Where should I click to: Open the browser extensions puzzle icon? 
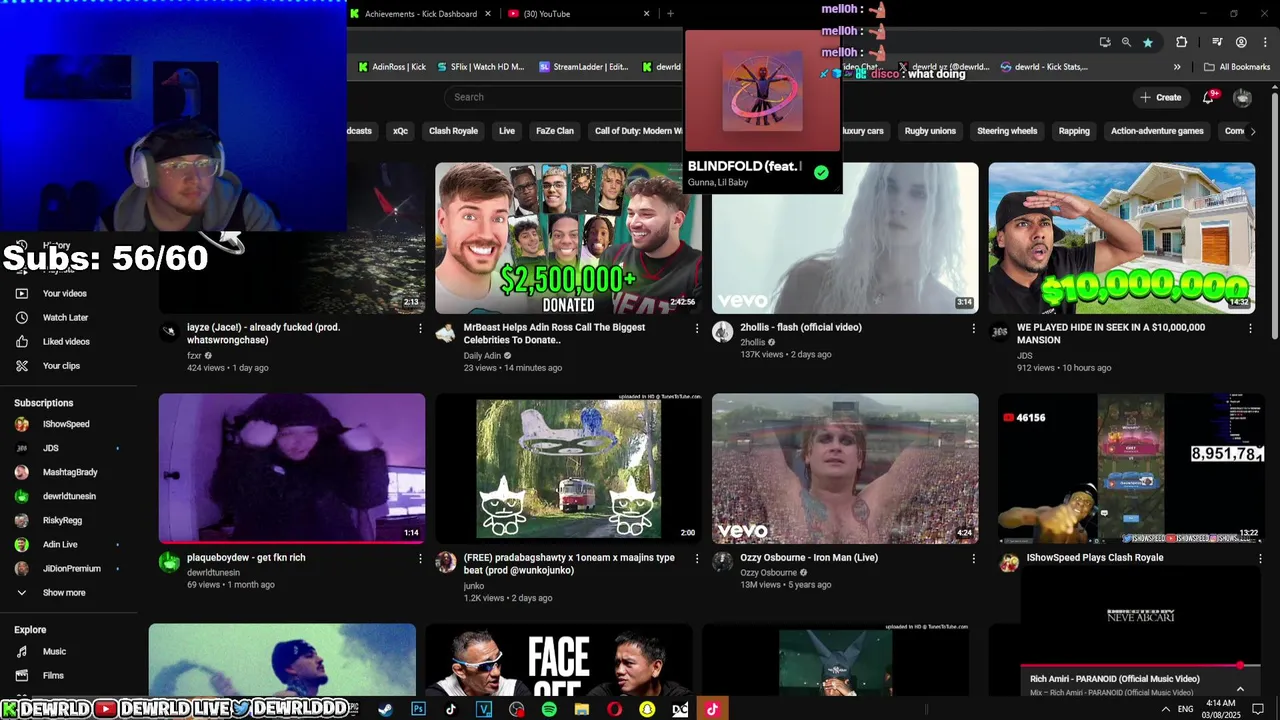[1181, 42]
